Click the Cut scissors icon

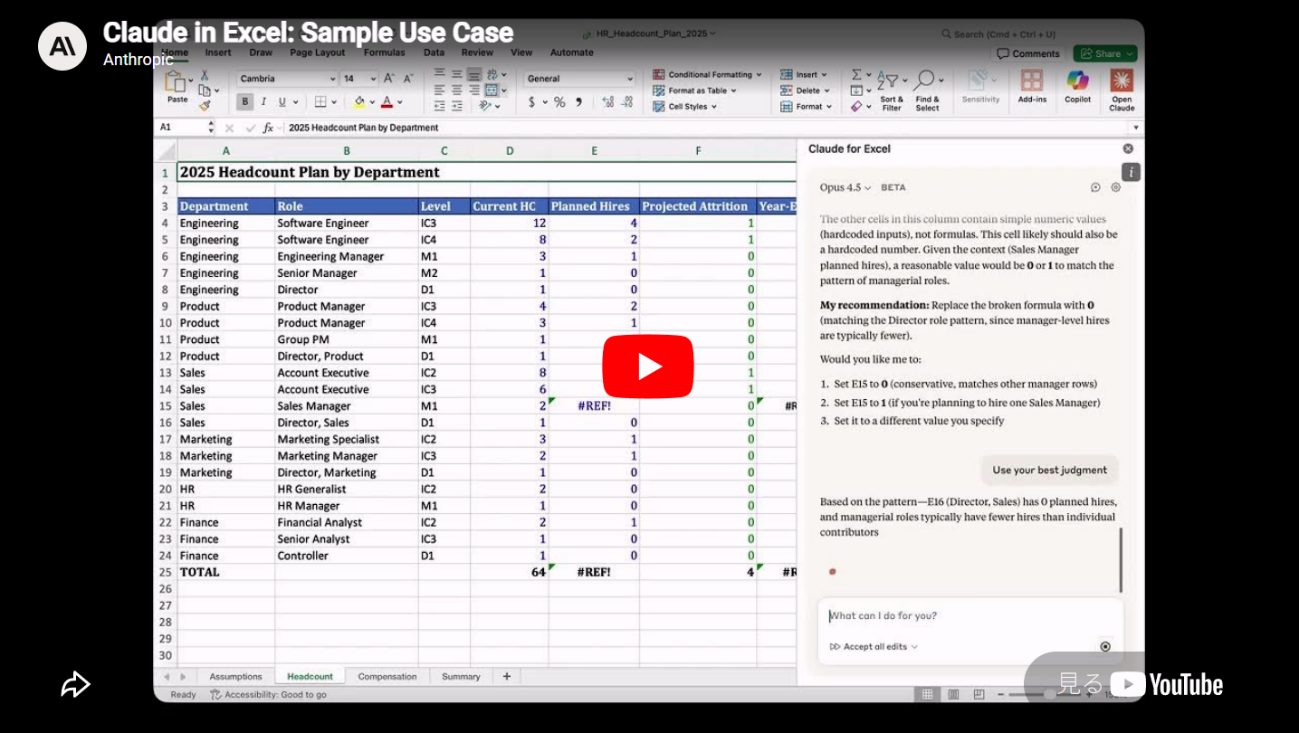pyautogui.click(x=204, y=75)
